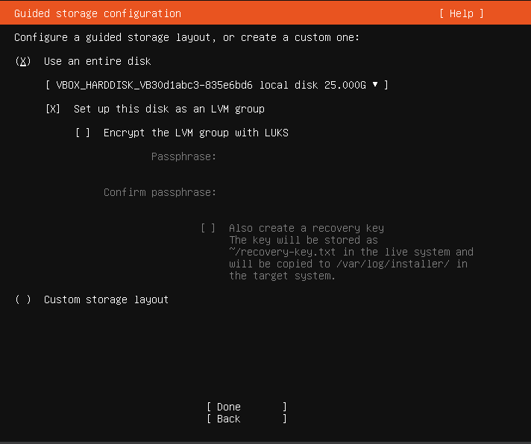Select the Use an entire disk radio button

[23, 61]
